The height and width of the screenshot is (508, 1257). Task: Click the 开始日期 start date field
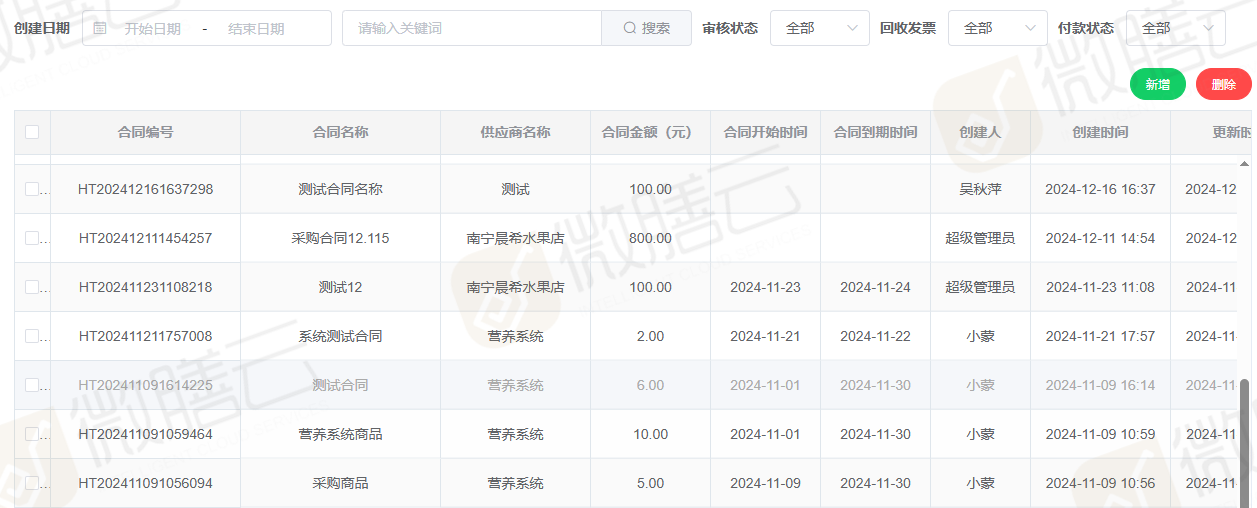click(x=153, y=29)
